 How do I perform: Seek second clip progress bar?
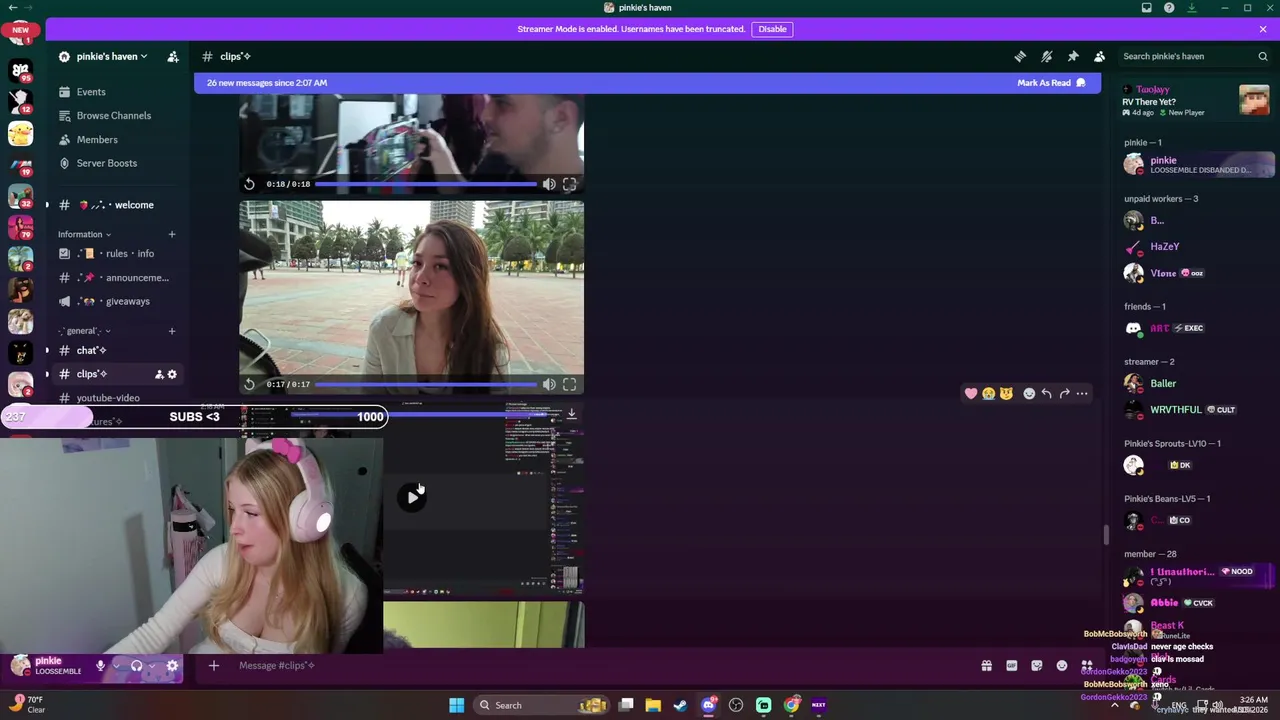click(x=426, y=384)
